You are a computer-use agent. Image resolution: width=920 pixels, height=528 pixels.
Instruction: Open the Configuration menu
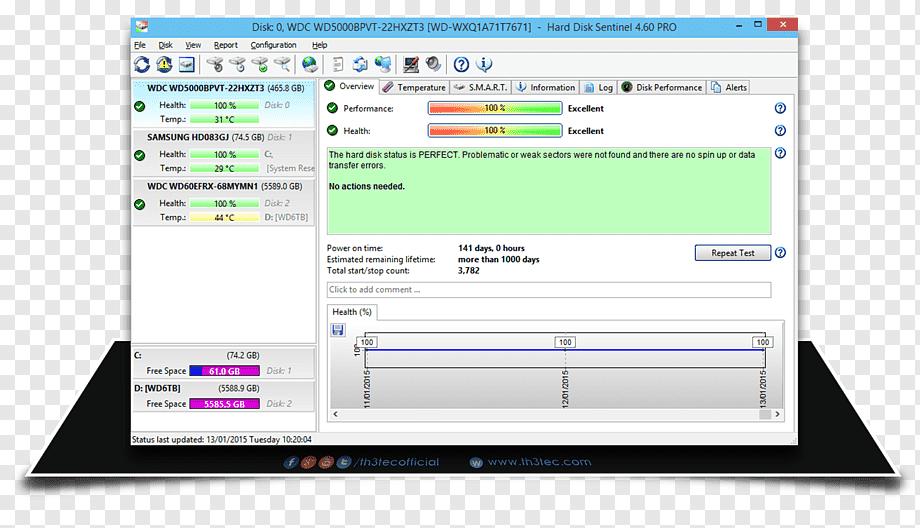coord(273,45)
